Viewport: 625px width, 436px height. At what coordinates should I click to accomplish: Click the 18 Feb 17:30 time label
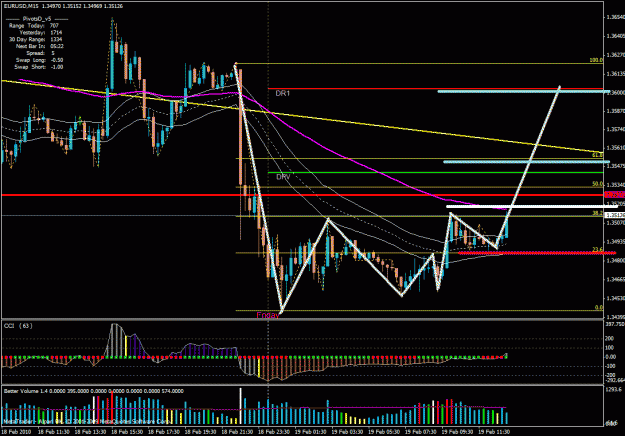[x=163, y=432]
